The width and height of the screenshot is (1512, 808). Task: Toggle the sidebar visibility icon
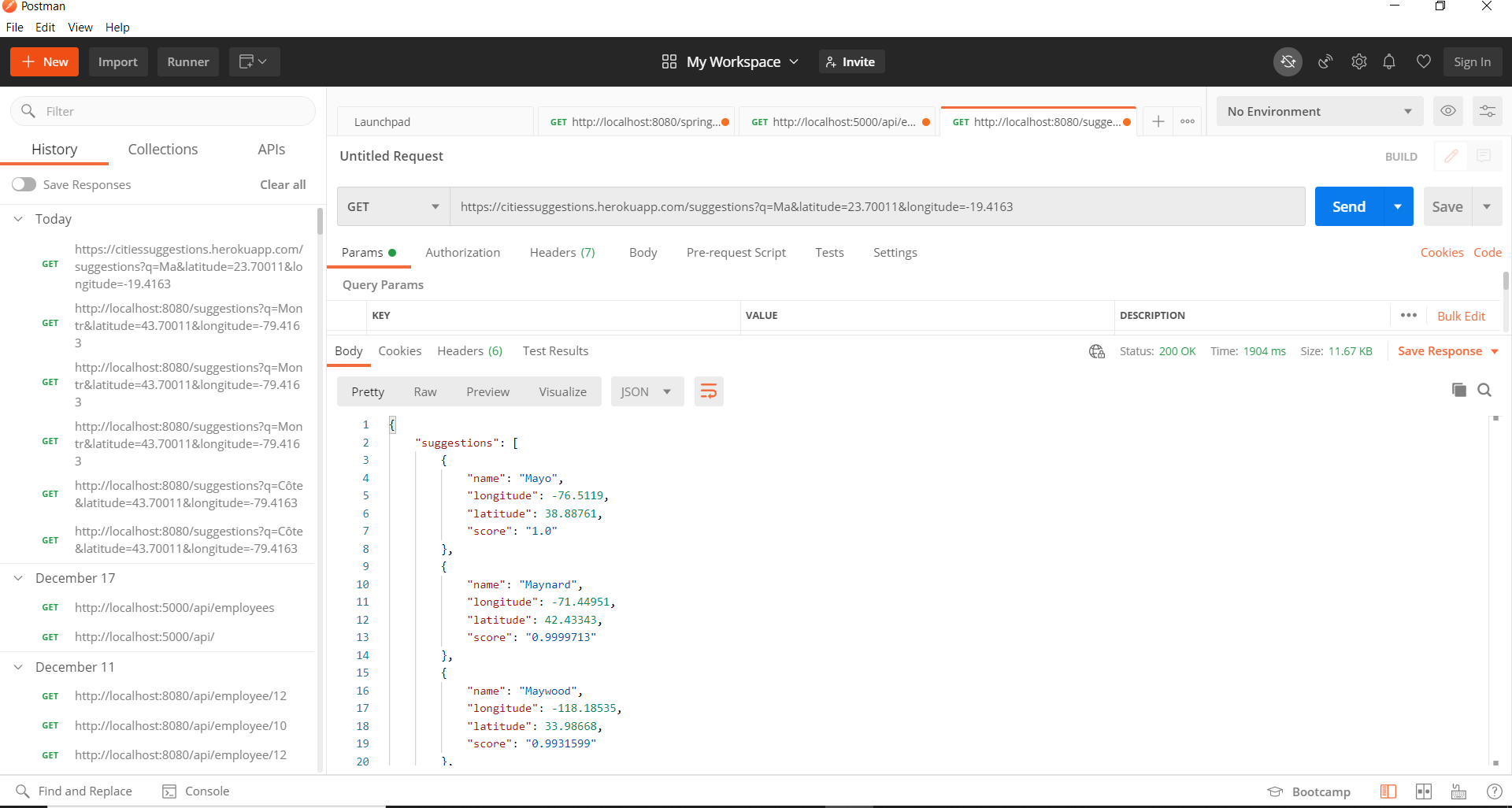point(1388,791)
